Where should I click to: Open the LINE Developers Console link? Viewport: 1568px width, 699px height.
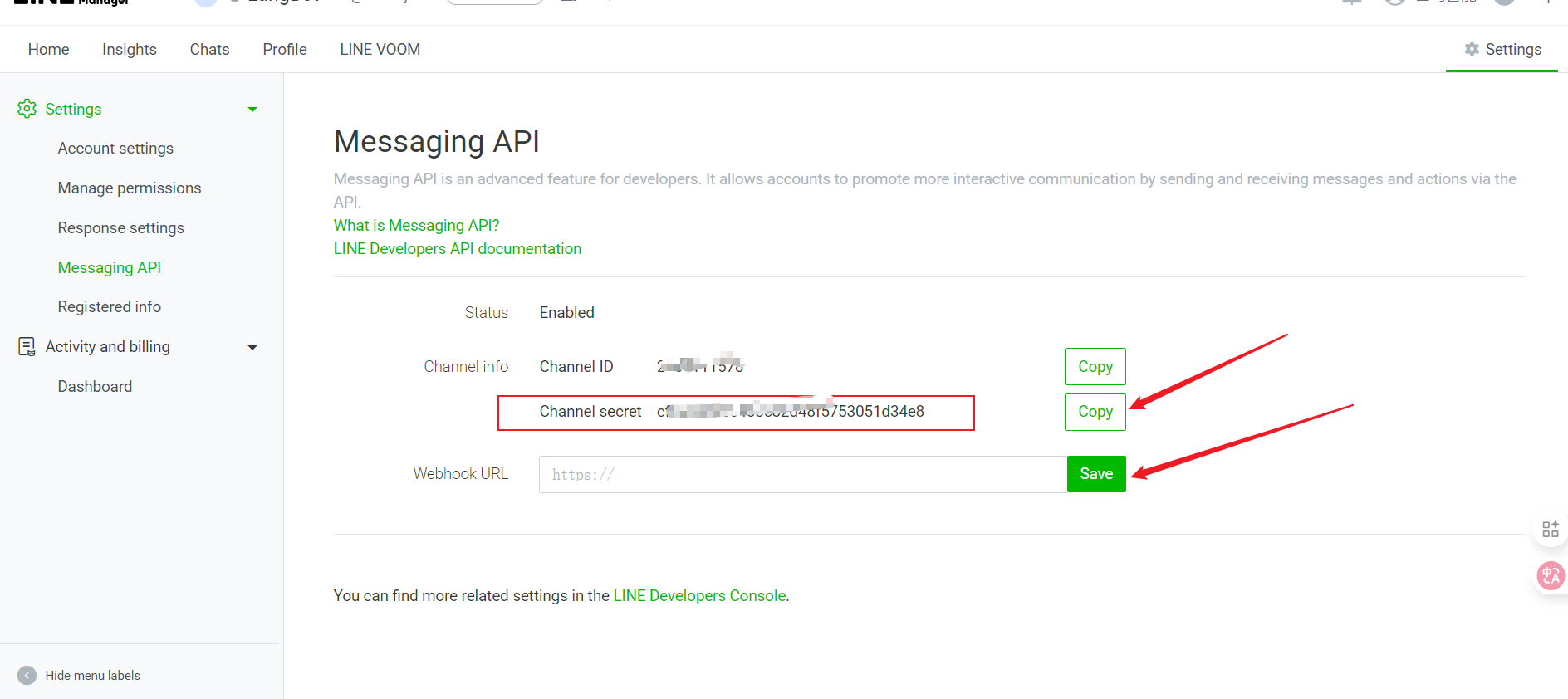[x=699, y=595]
